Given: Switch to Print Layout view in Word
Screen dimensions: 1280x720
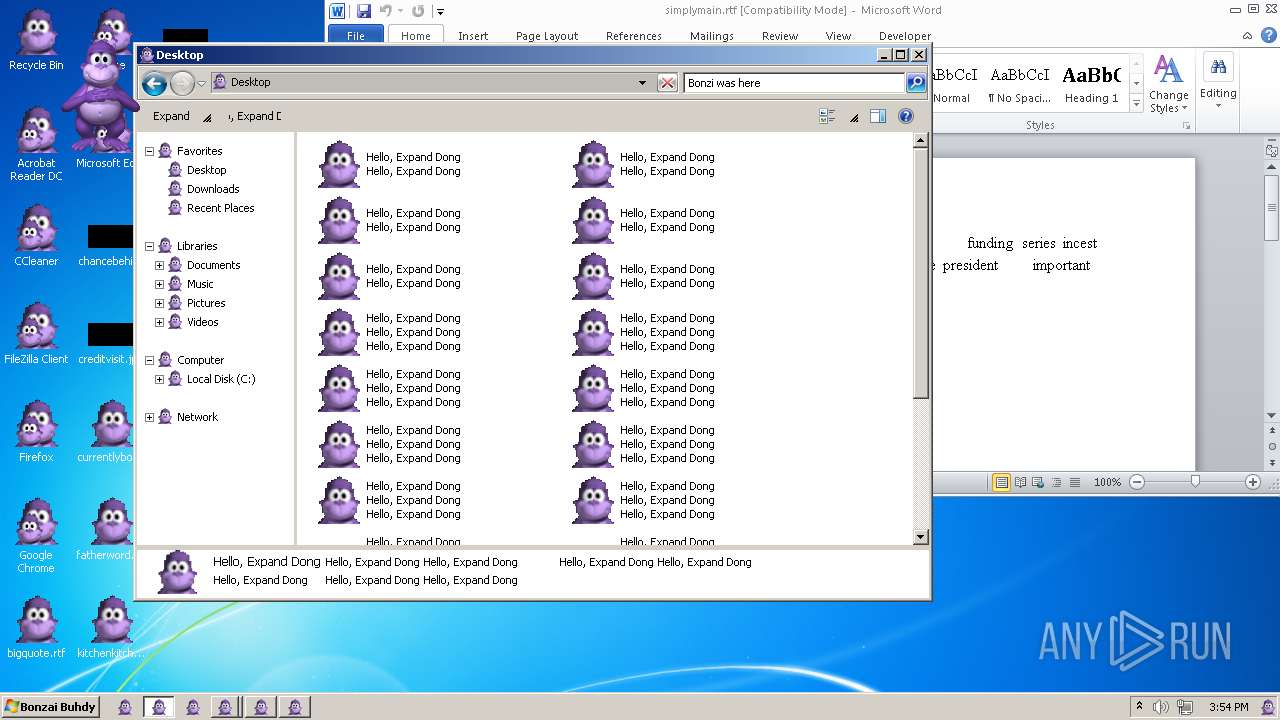Looking at the screenshot, I should [1001, 482].
